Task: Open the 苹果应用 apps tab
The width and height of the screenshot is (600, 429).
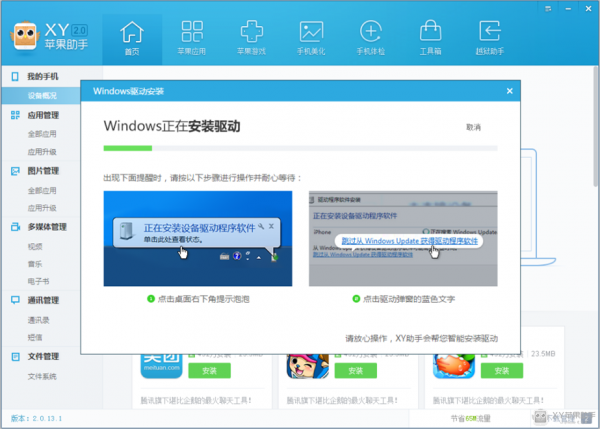Action: (x=192, y=39)
